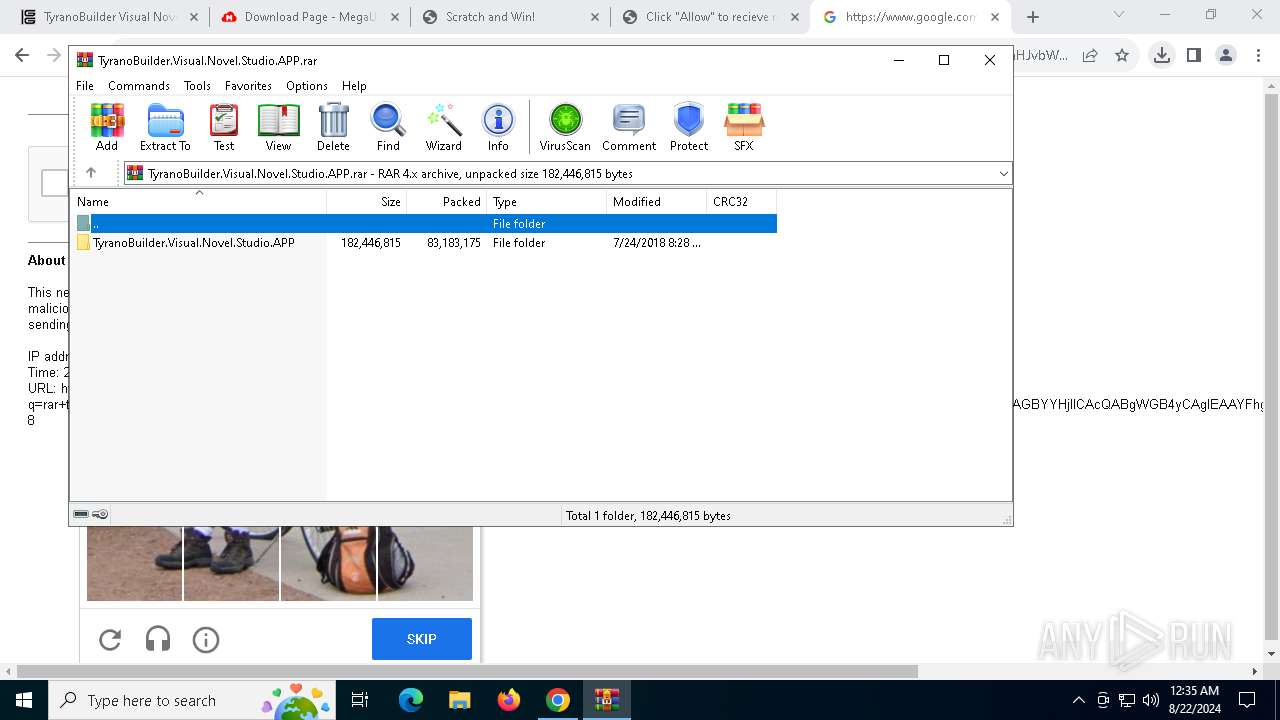Image resolution: width=1280 pixels, height=720 pixels.
Task: Switch to Click "Allow" to receive tab
Action: (x=710, y=17)
